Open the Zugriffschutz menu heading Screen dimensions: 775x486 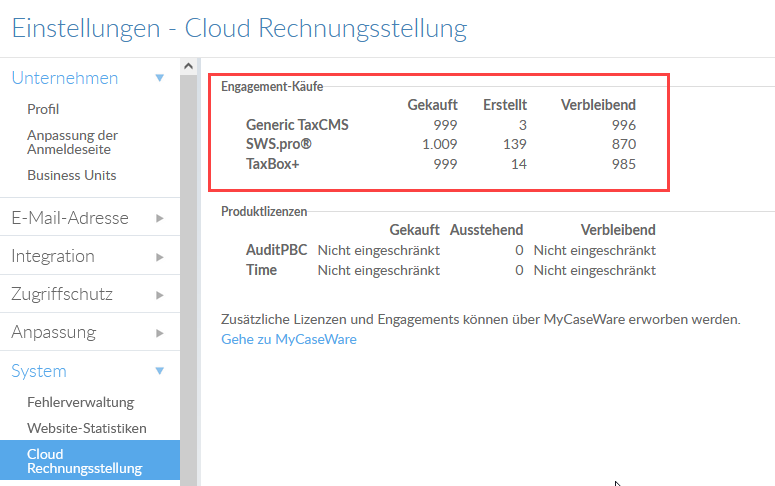click(62, 295)
